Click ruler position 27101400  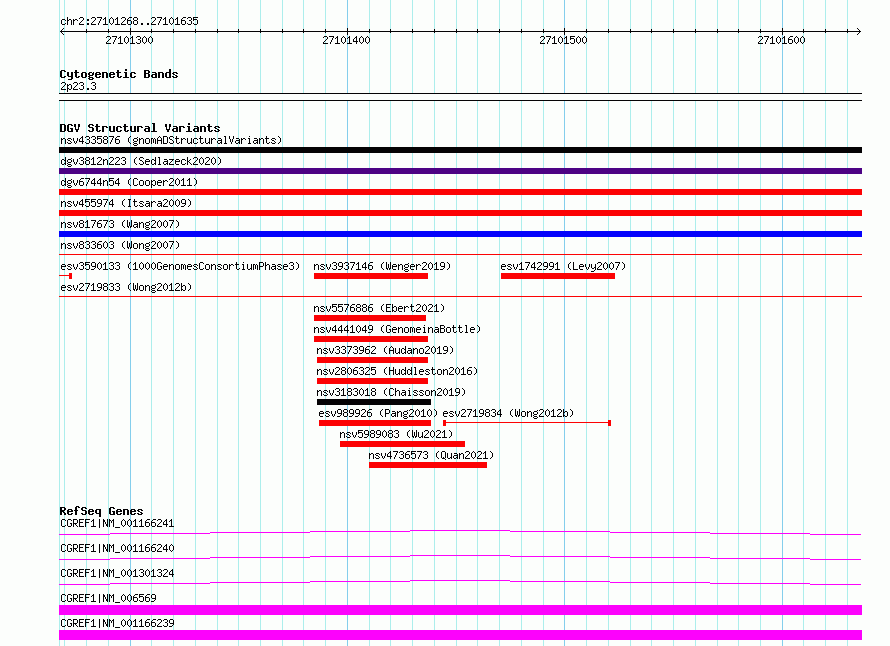click(346, 40)
